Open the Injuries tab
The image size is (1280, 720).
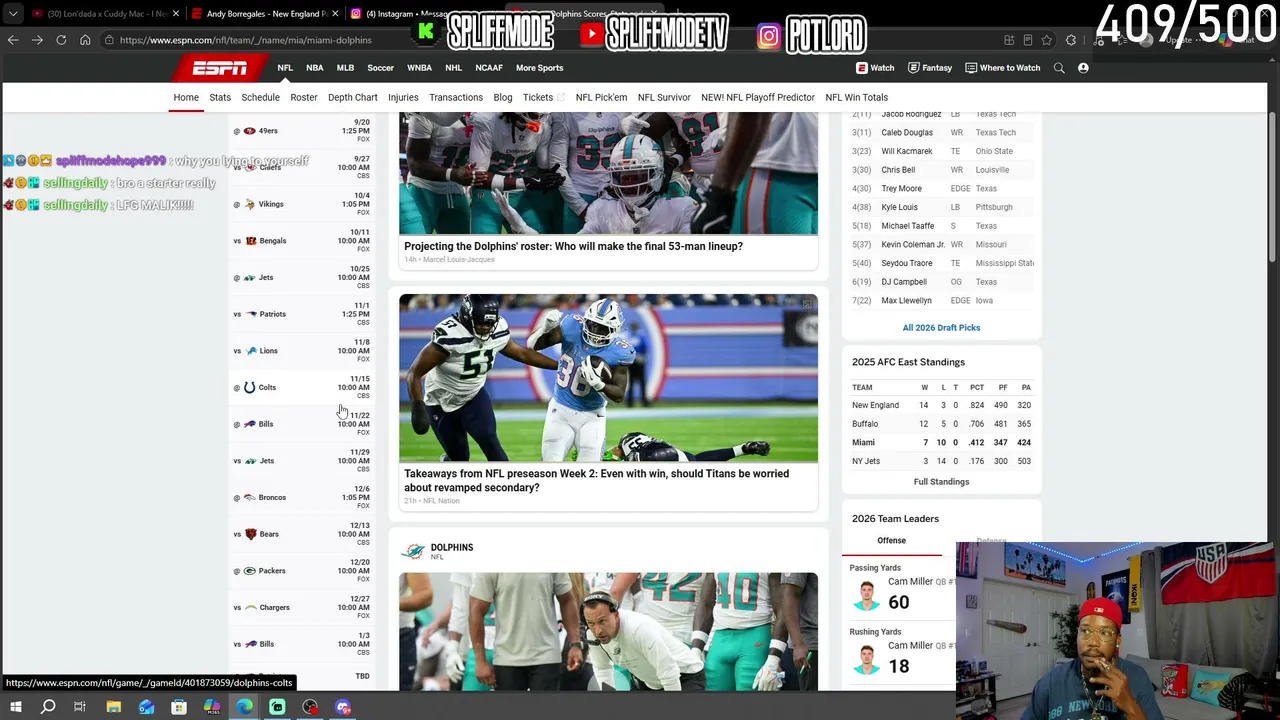[403, 97]
